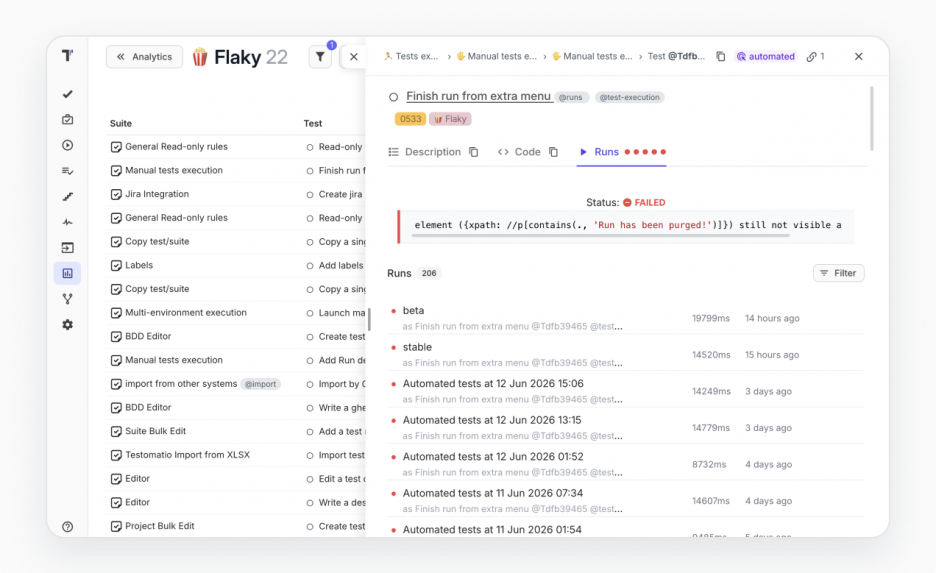Select Testomatio Import from XLSX suite
The width and height of the screenshot is (936, 573).
click(187, 455)
